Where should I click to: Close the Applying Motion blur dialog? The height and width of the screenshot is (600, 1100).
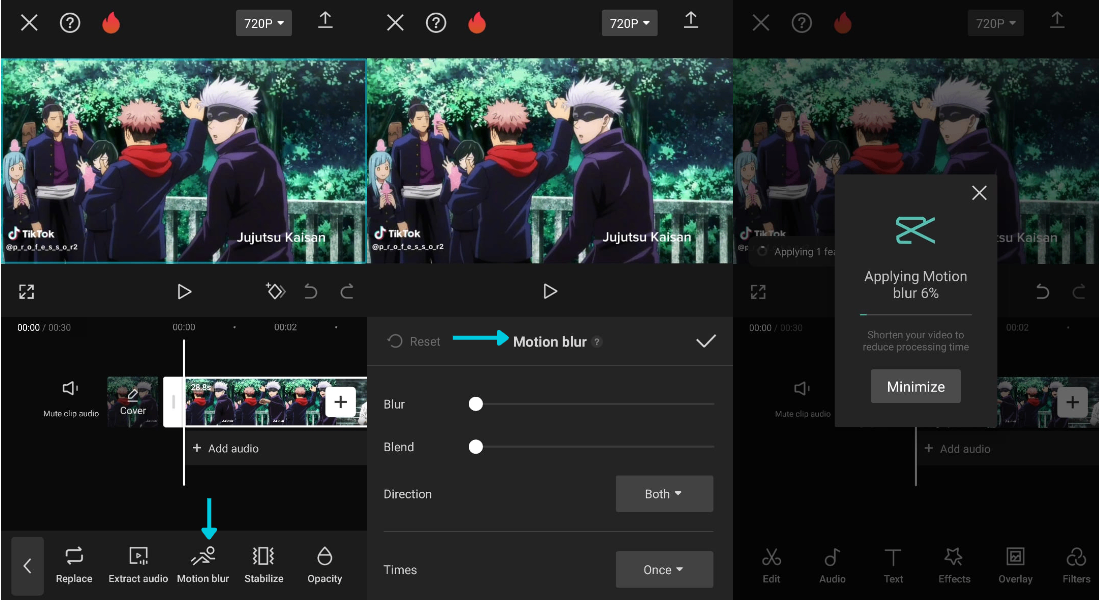(979, 193)
